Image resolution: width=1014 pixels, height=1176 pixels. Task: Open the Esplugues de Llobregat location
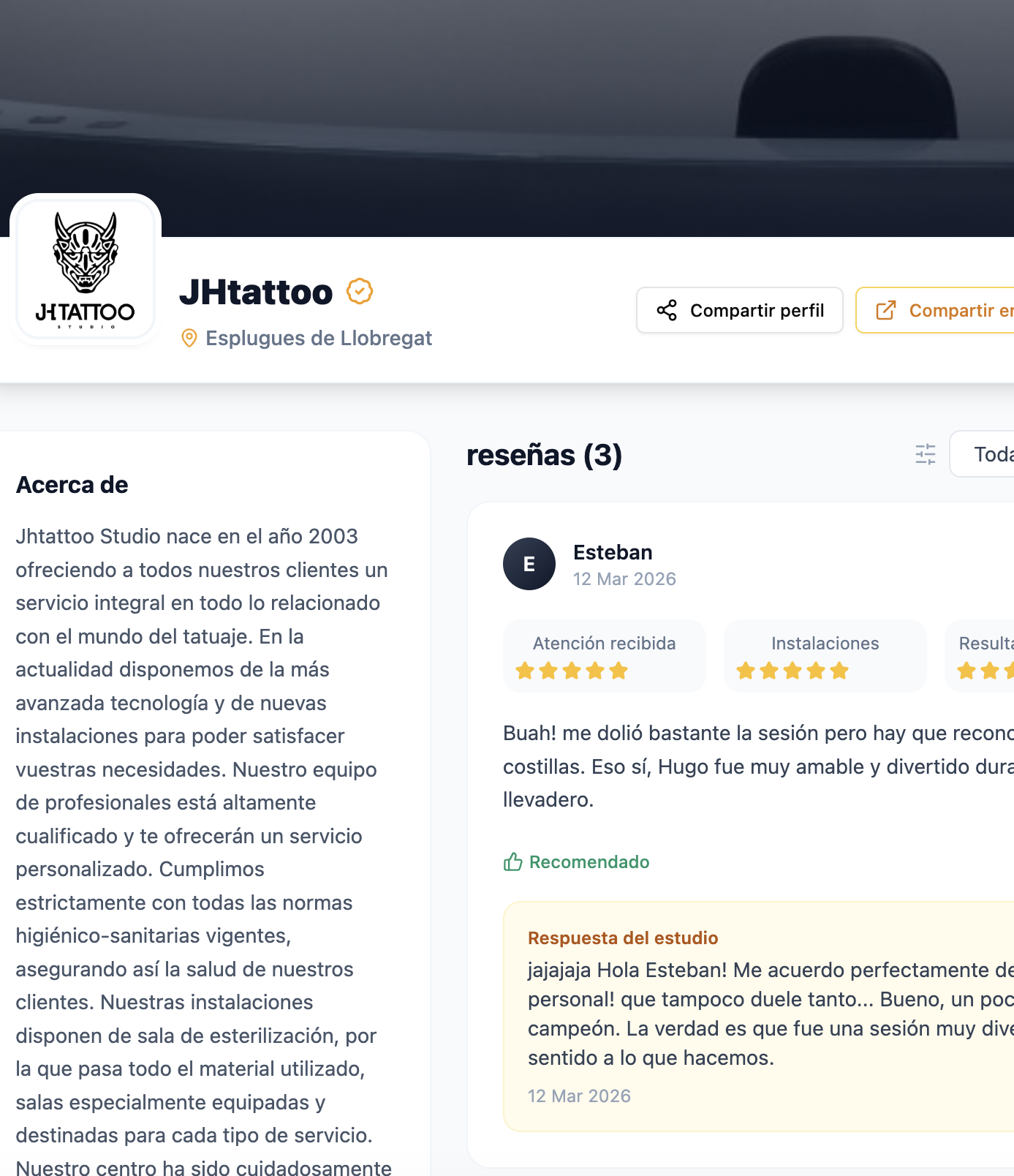pyautogui.click(x=319, y=338)
